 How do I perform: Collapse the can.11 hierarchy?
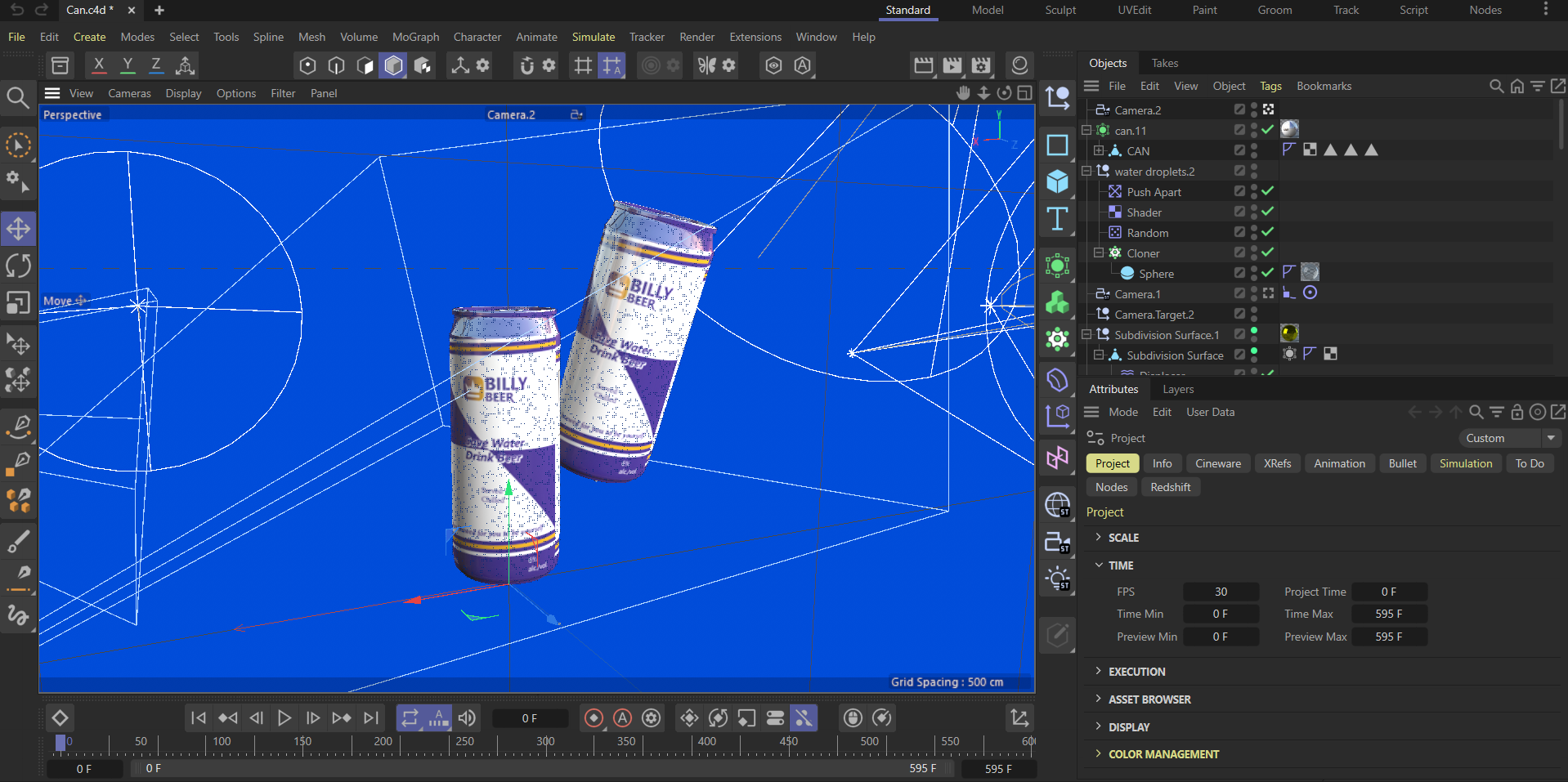click(1086, 130)
